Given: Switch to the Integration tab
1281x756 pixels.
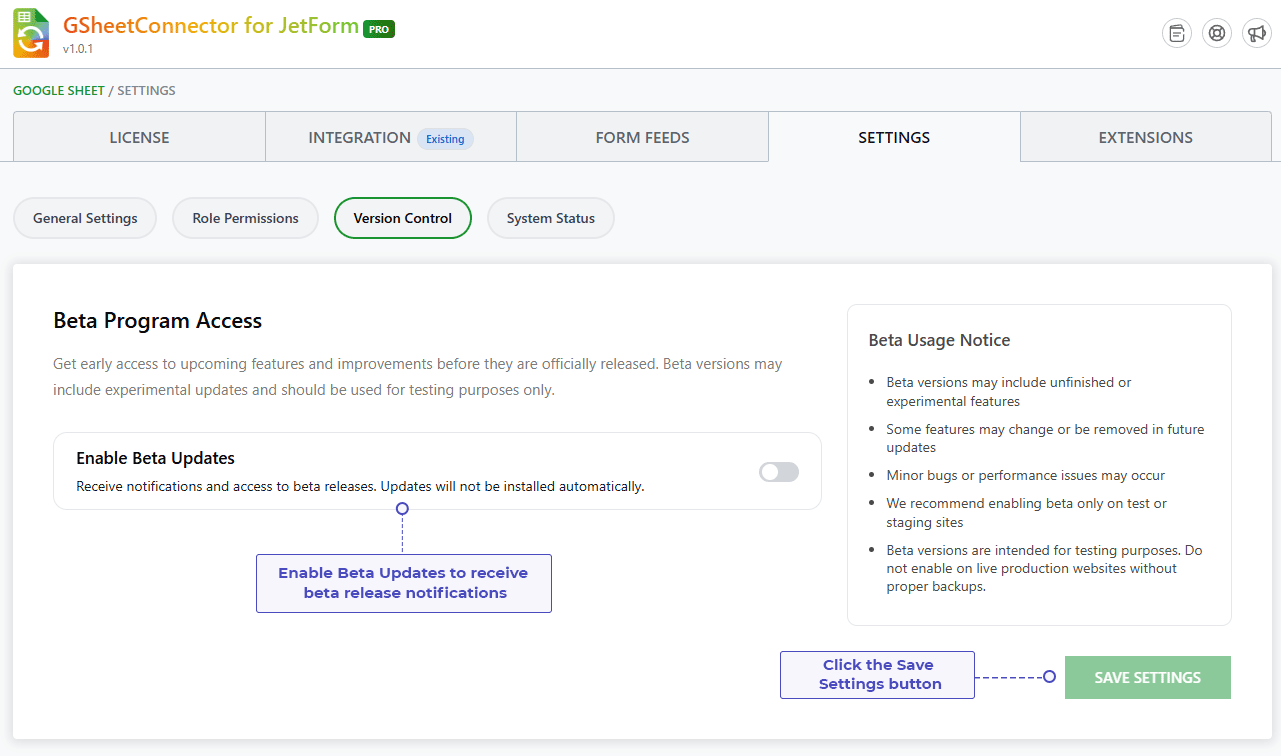Looking at the screenshot, I should (x=391, y=137).
